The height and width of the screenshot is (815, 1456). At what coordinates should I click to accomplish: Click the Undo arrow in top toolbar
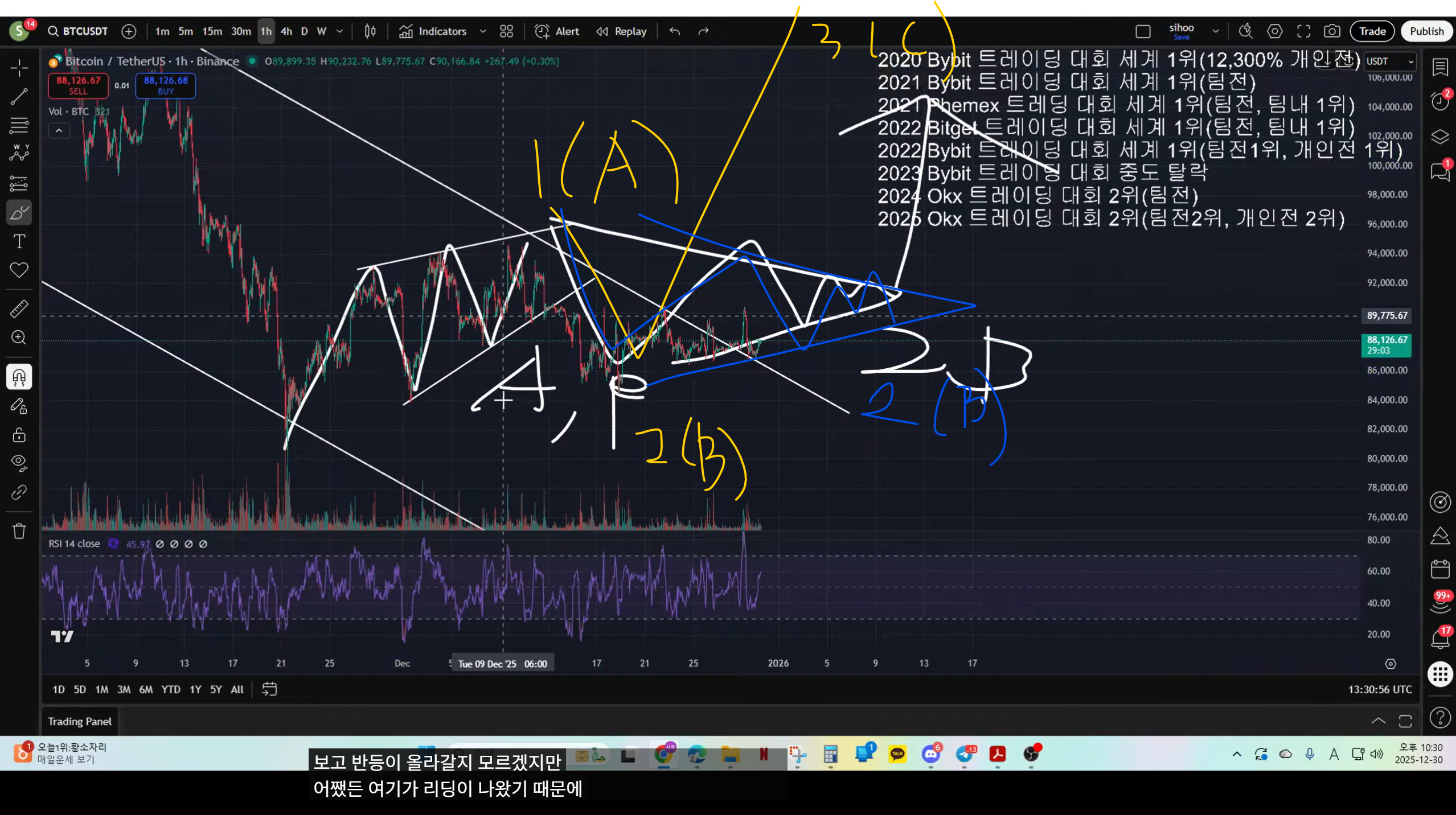(x=675, y=31)
